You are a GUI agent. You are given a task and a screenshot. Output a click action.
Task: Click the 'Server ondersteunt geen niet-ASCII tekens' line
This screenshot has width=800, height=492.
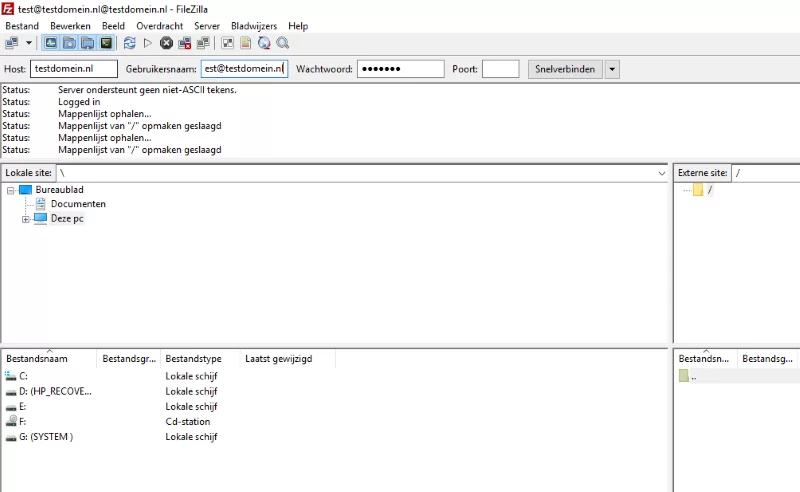click(147, 90)
